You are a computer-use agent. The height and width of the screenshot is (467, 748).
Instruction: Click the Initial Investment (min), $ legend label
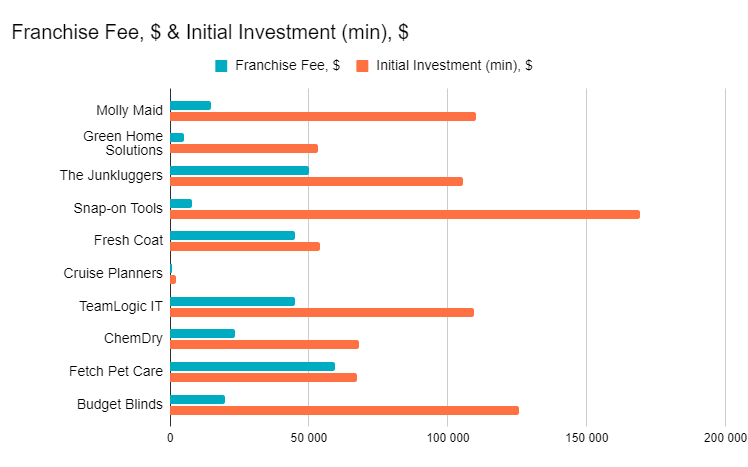[x=454, y=65]
